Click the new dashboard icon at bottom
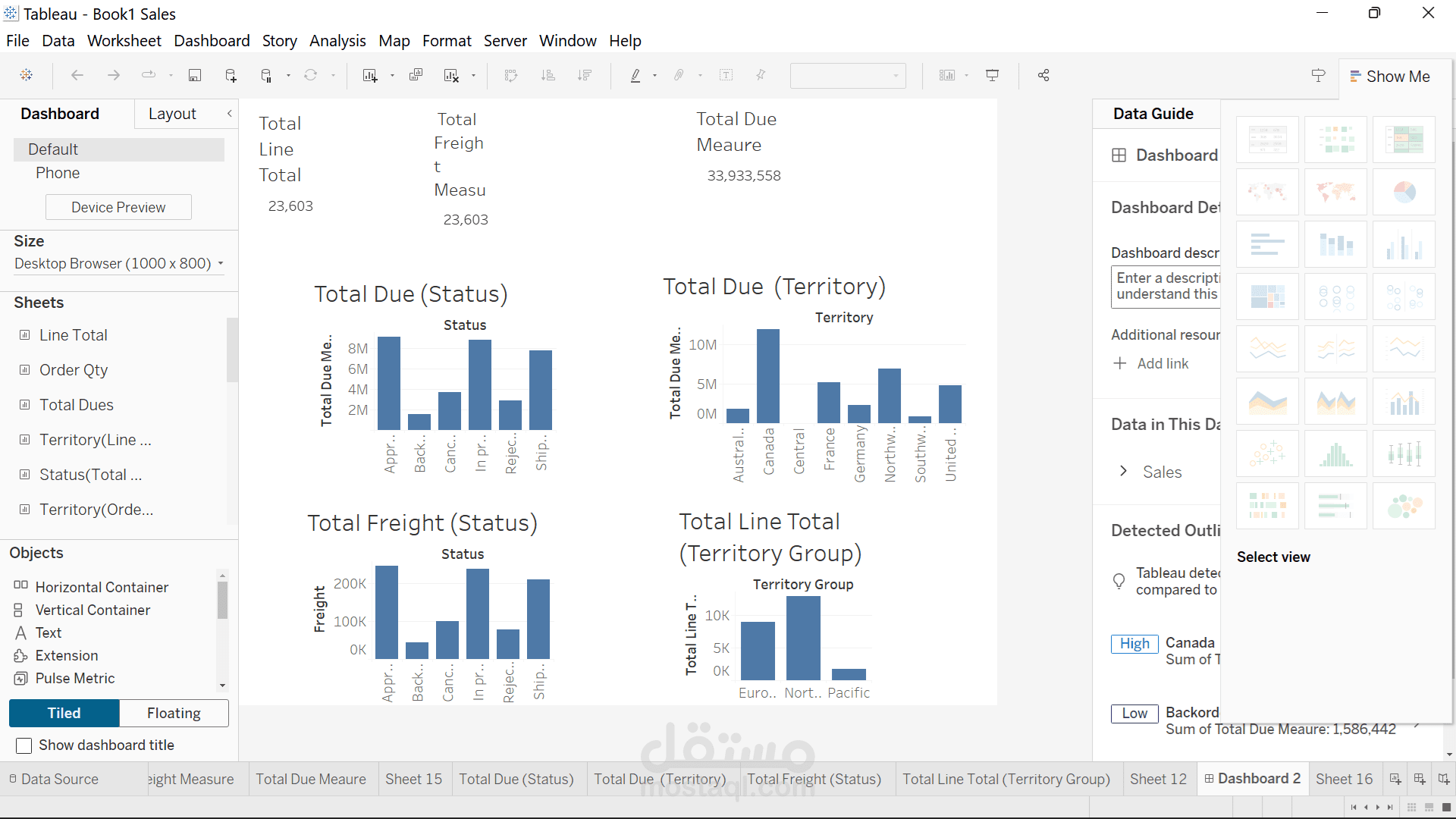Viewport: 1456px width, 819px height. (x=1420, y=779)
